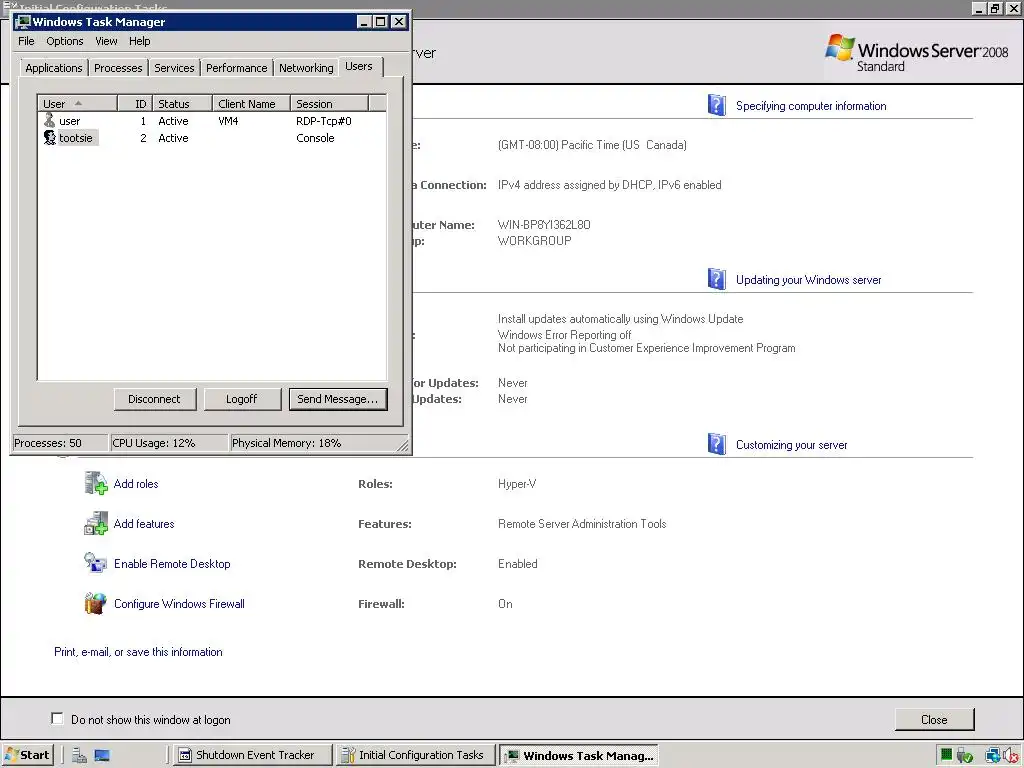Select the 'tootsie' user name
The height and width of the screenshot is (768, 1024).
click(x=76, y=138)
